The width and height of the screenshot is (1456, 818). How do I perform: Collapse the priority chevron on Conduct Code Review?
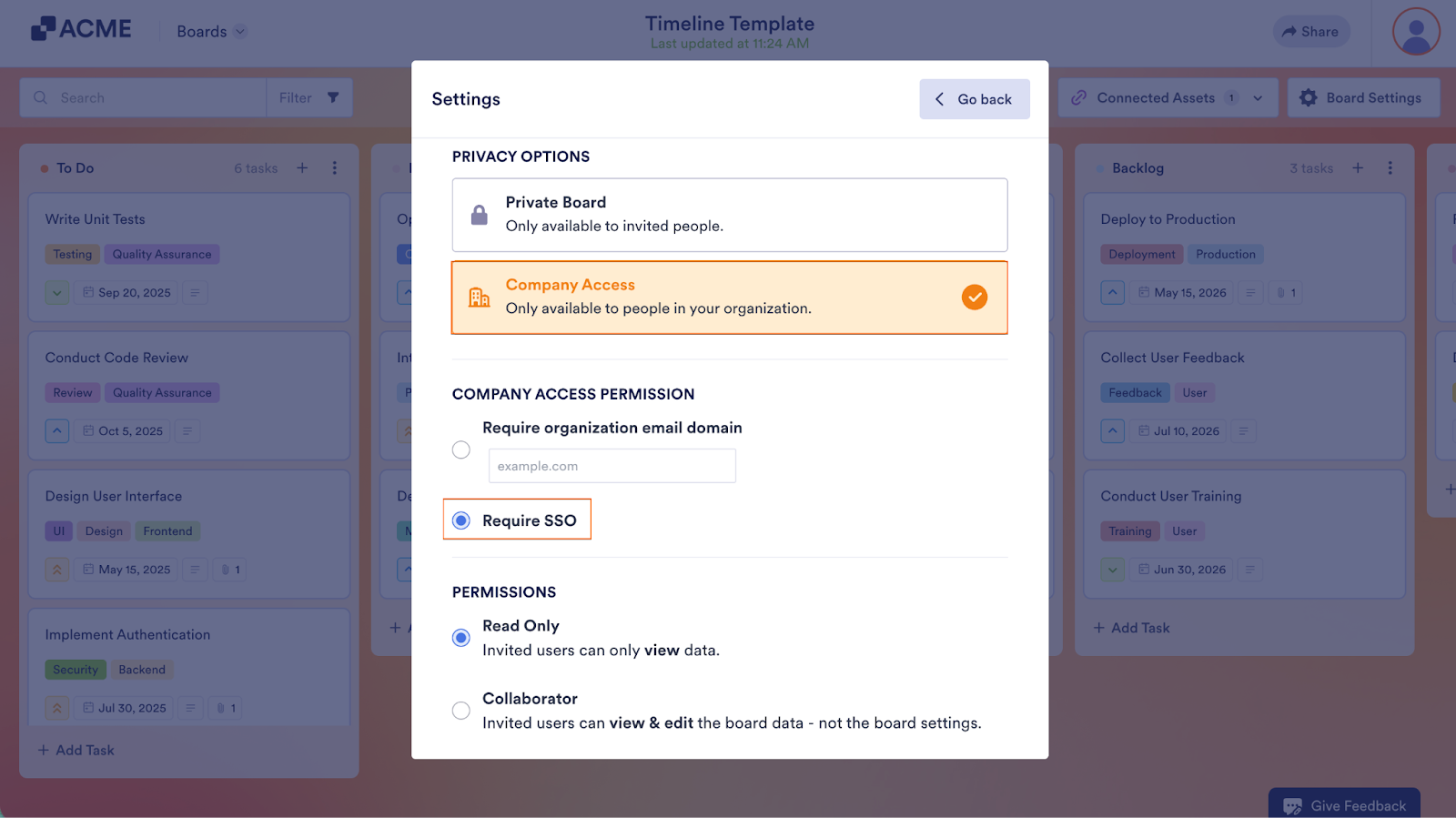tap(56, 430)
